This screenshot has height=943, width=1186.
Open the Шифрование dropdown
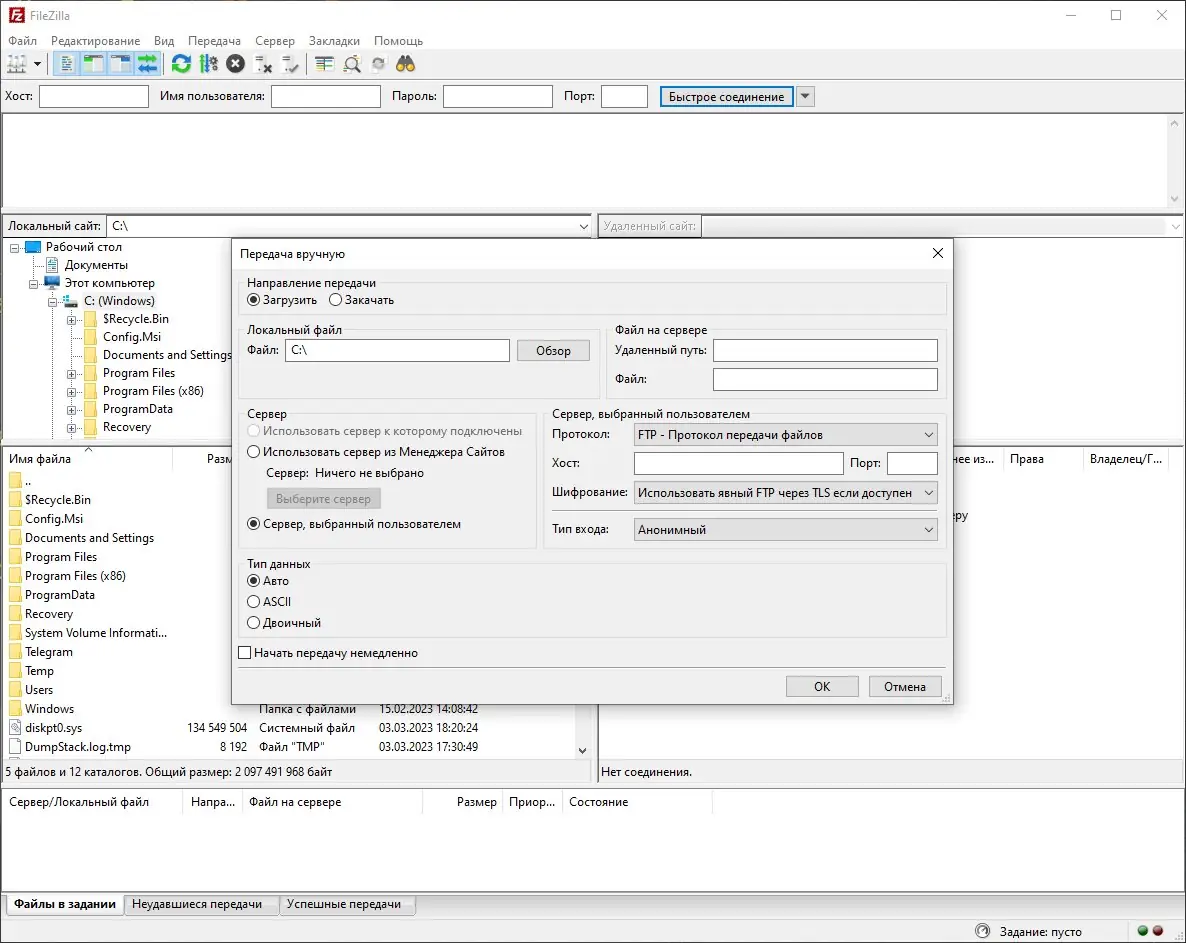pyautogui.click(x=786, y=493)
